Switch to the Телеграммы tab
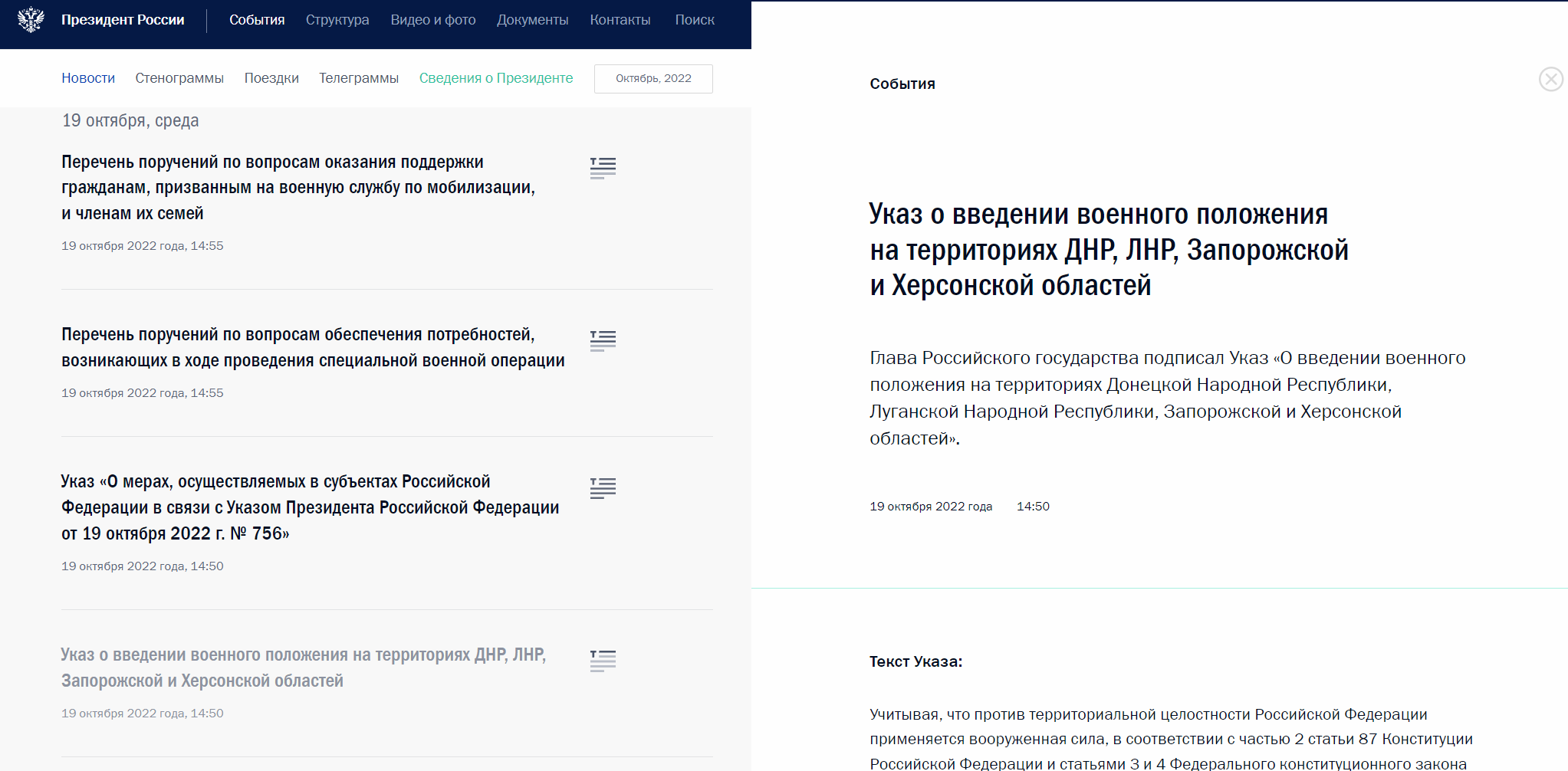Screen dimensions: 1568x771 pos(359,78)
